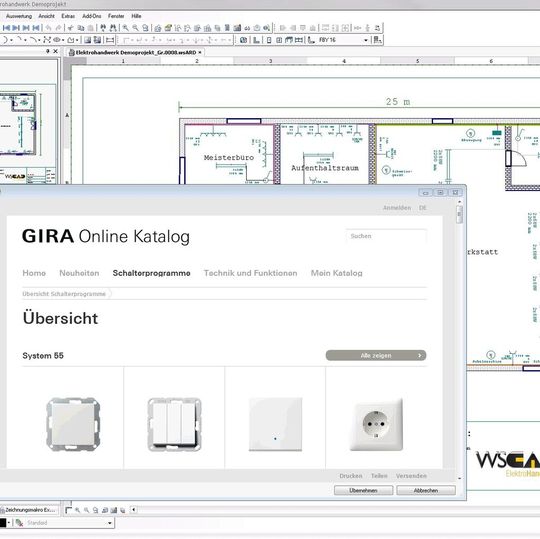Click the Suchen search field
The width and height of the screenshot is (540, 539).
[386, 236]
